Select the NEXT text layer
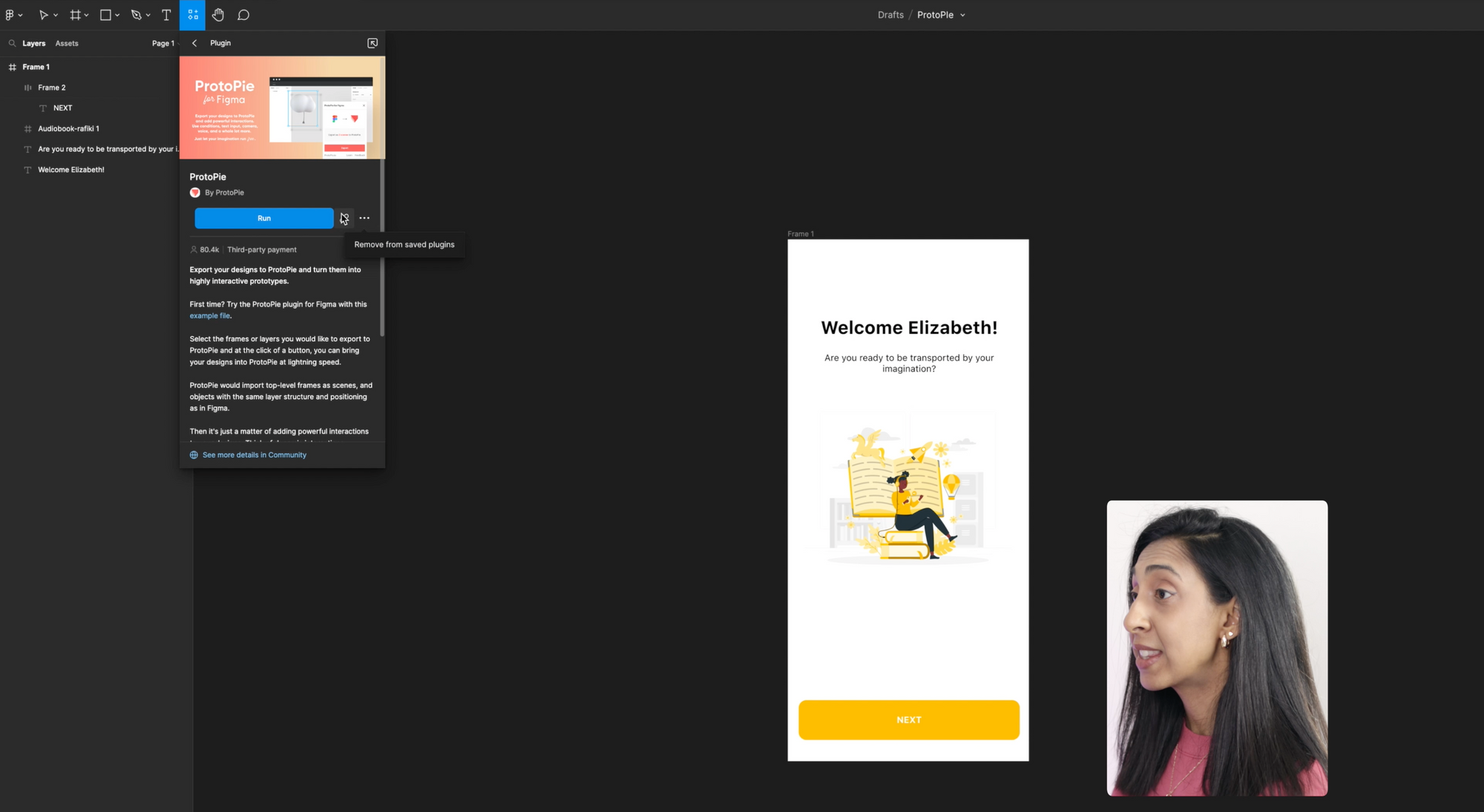Viewport: 1484px width, 812px height. tap(63, 108)
